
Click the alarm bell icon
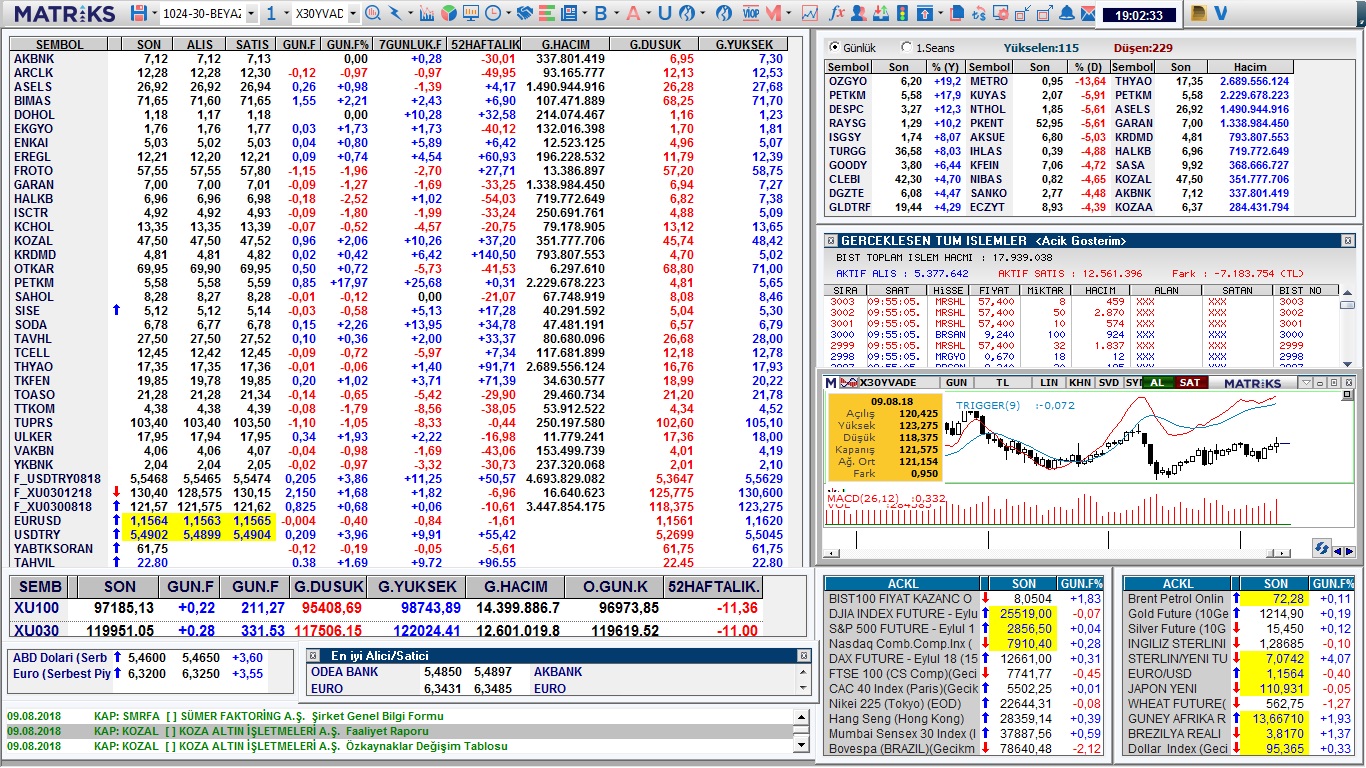pyautogui.click(x=1067, y=13)
